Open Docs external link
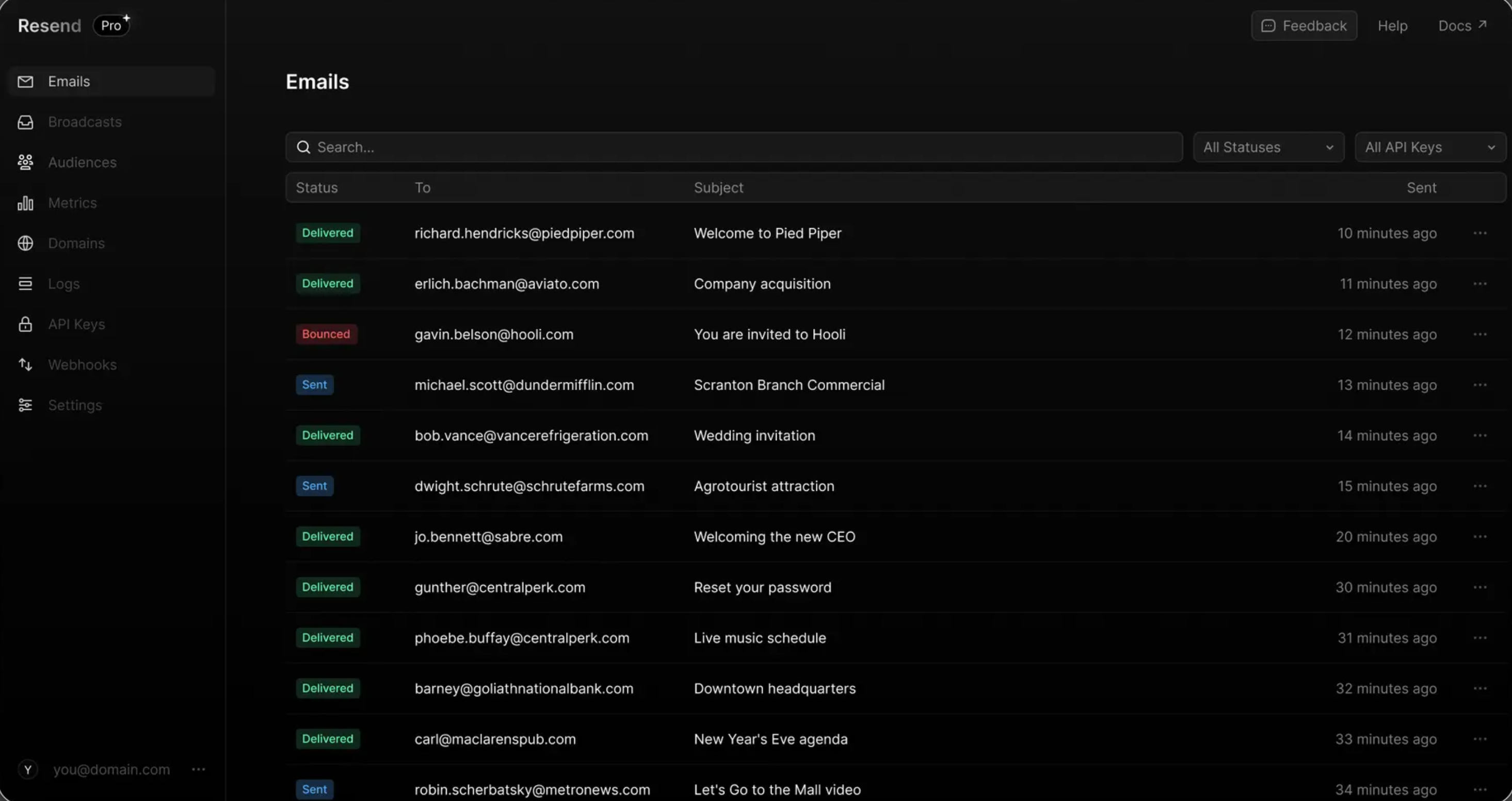1512x801 pixels. [1462, 26]
